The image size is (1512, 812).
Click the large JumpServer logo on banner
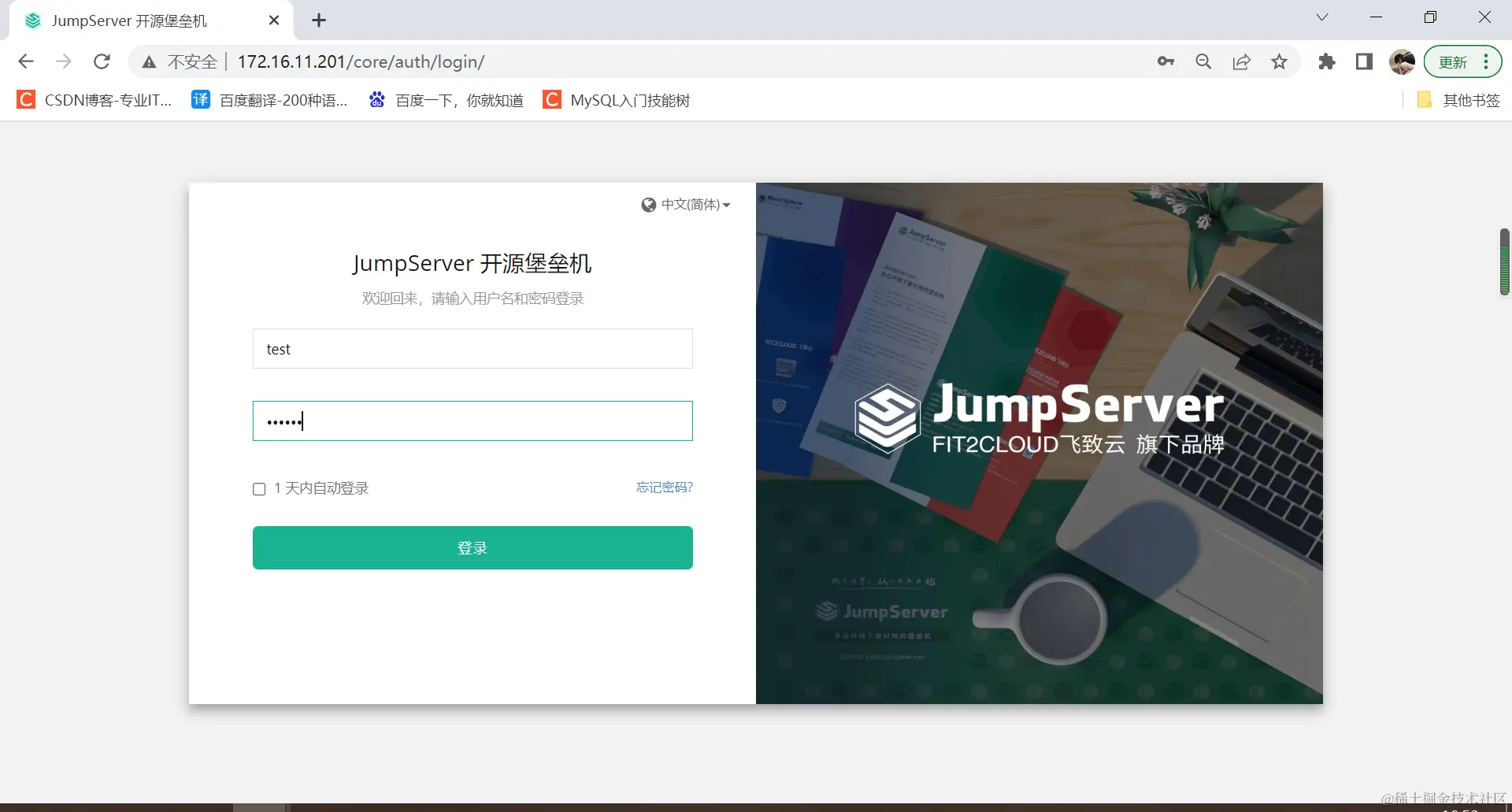click(1039, 418)
